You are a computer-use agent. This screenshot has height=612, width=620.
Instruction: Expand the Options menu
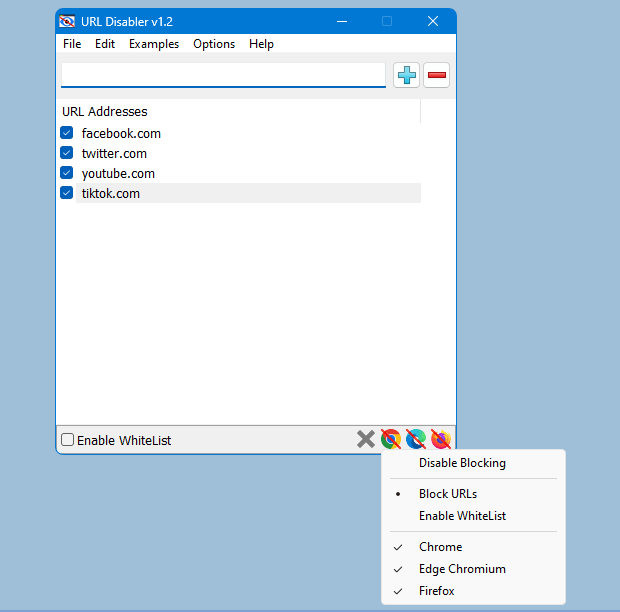coord(214,44)
